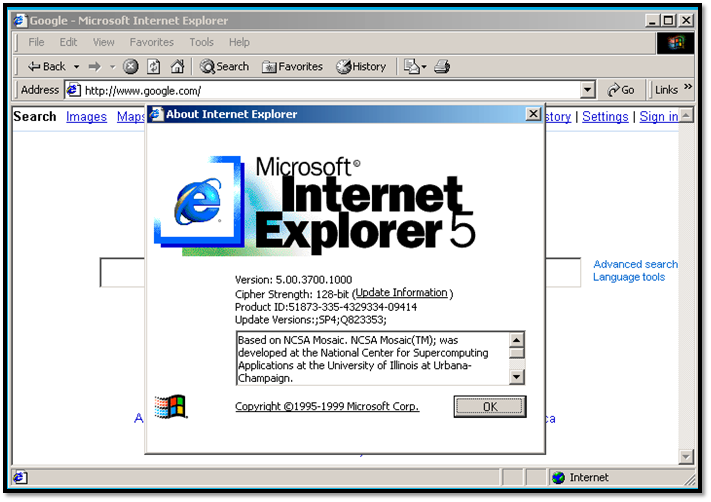This screenshot has width=711, height=502.
Task: Click the IE icon in About title bar
Action: coord(156,114)
